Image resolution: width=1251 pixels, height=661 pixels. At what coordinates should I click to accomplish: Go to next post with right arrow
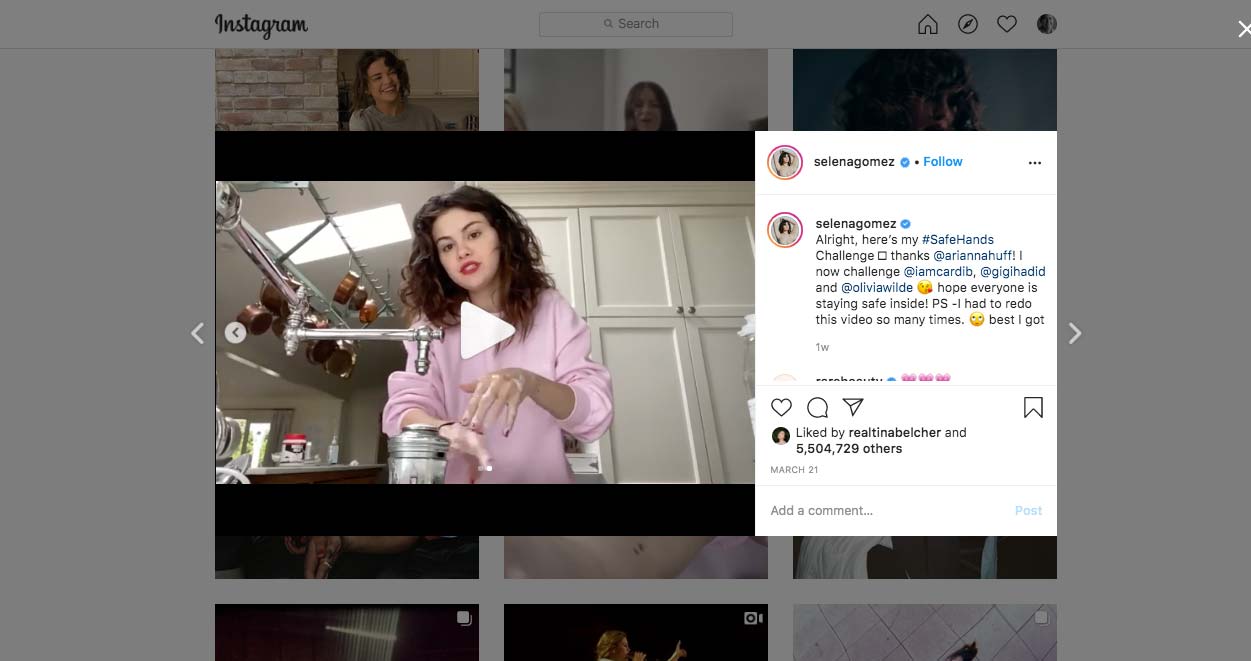point(1075,333)
